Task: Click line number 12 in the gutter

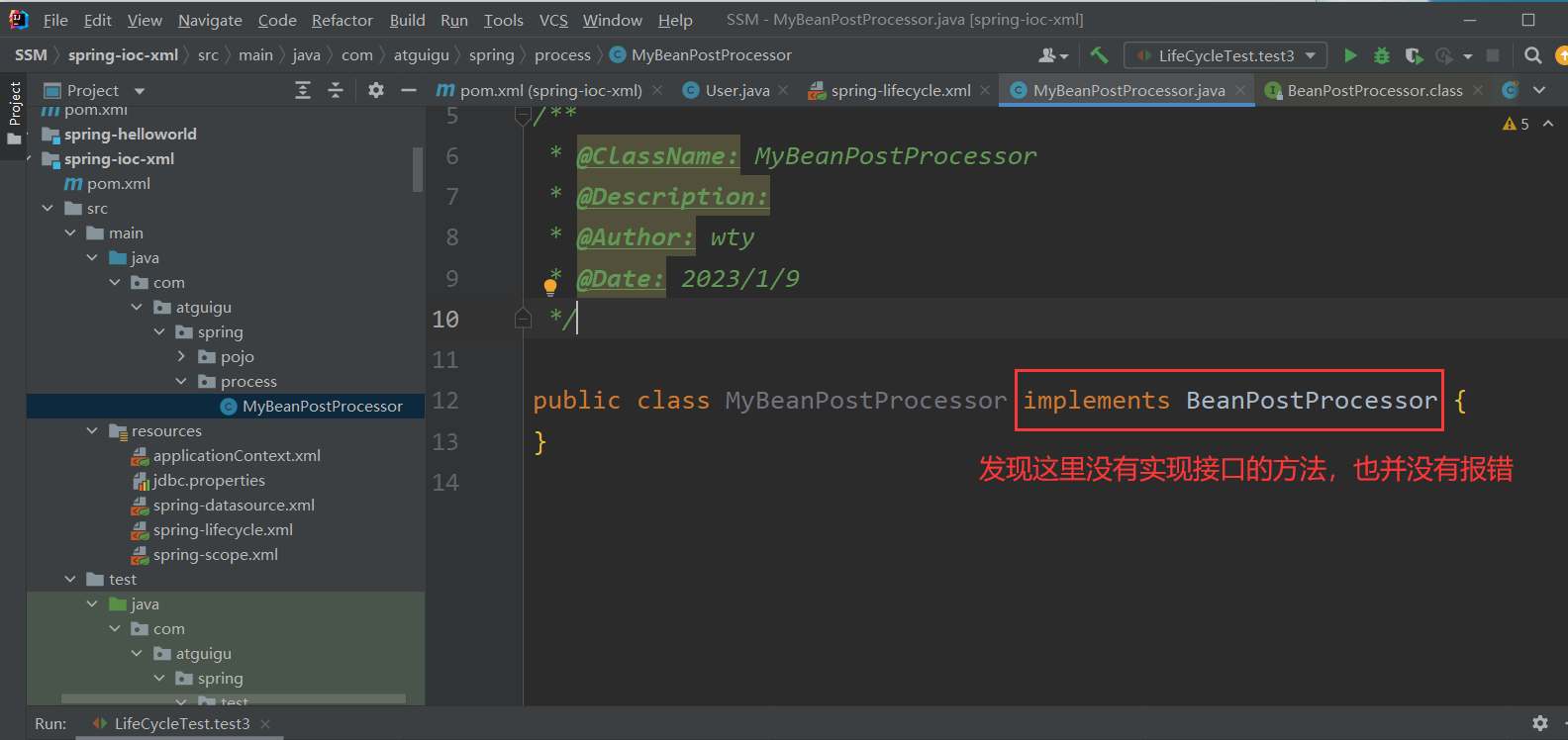Action: click(x=445, y=401)
